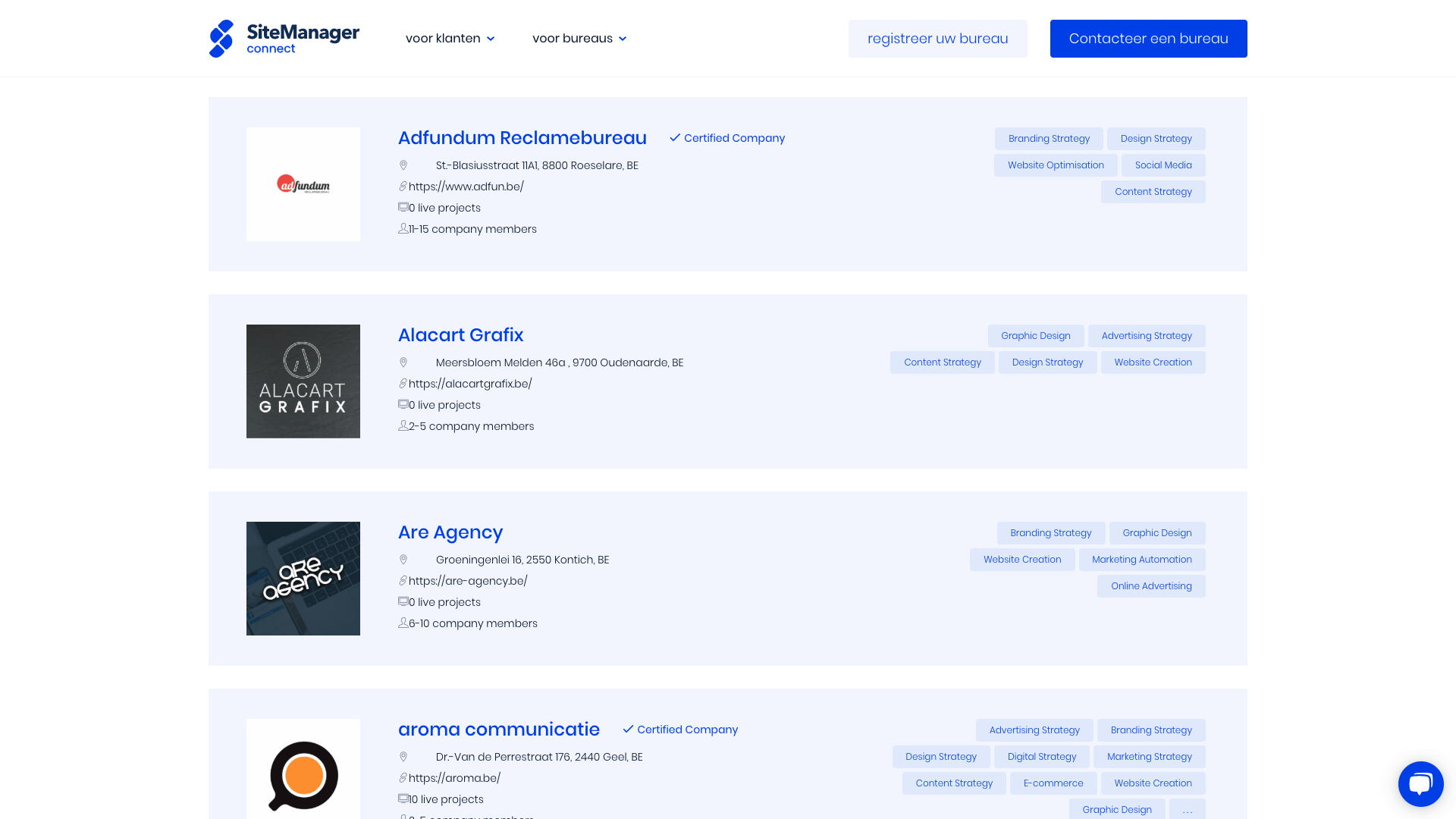Select Adfundum's 'Design Strategy' tag
1456x819 pixels.
tap(1156, 139)
